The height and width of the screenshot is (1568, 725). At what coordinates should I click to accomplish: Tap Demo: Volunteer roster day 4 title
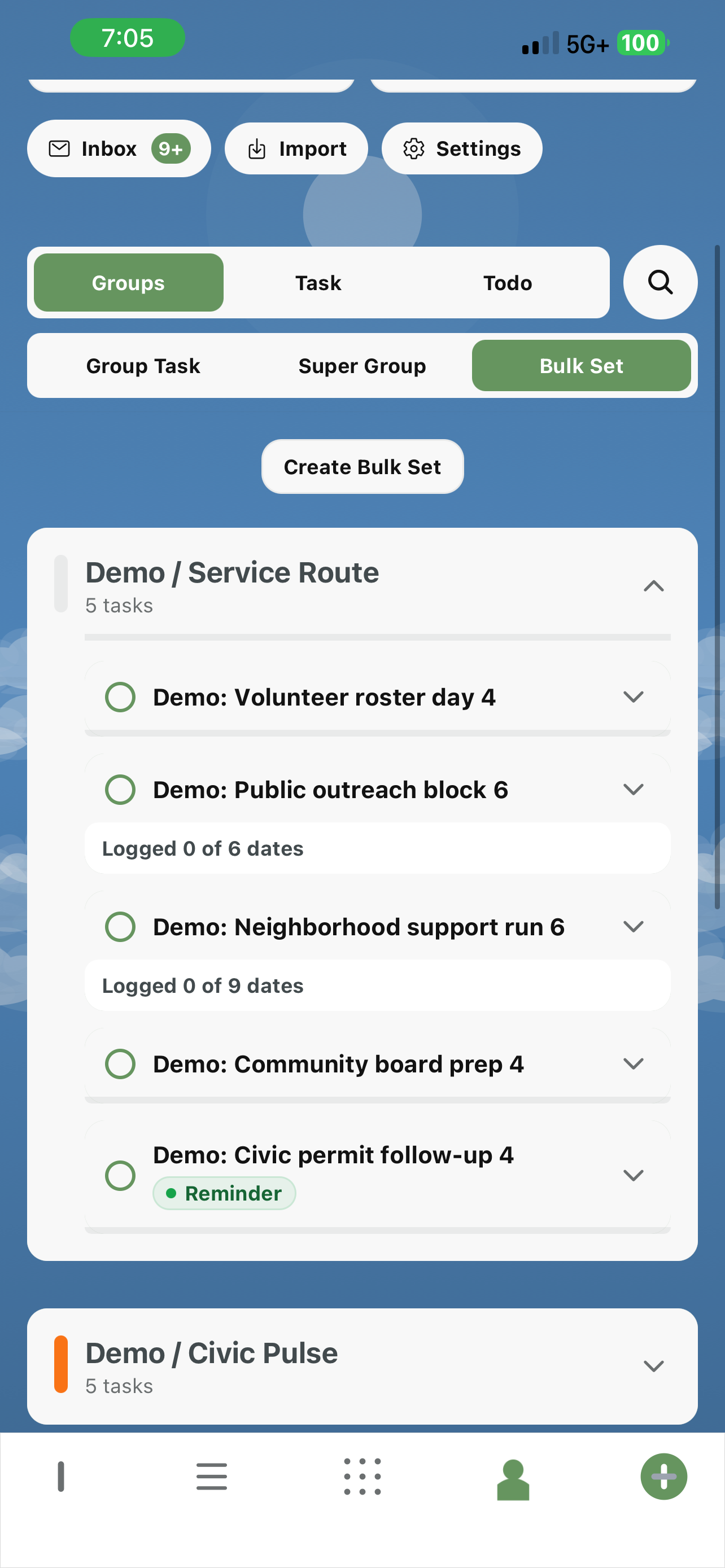(324, 697)
